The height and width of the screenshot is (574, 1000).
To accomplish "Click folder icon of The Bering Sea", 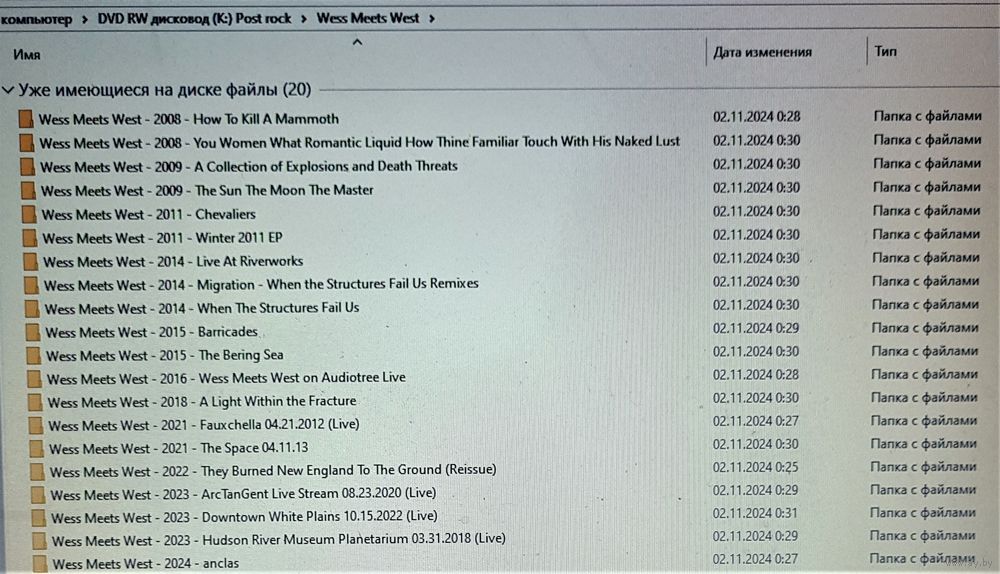I will tap(34, 355).
